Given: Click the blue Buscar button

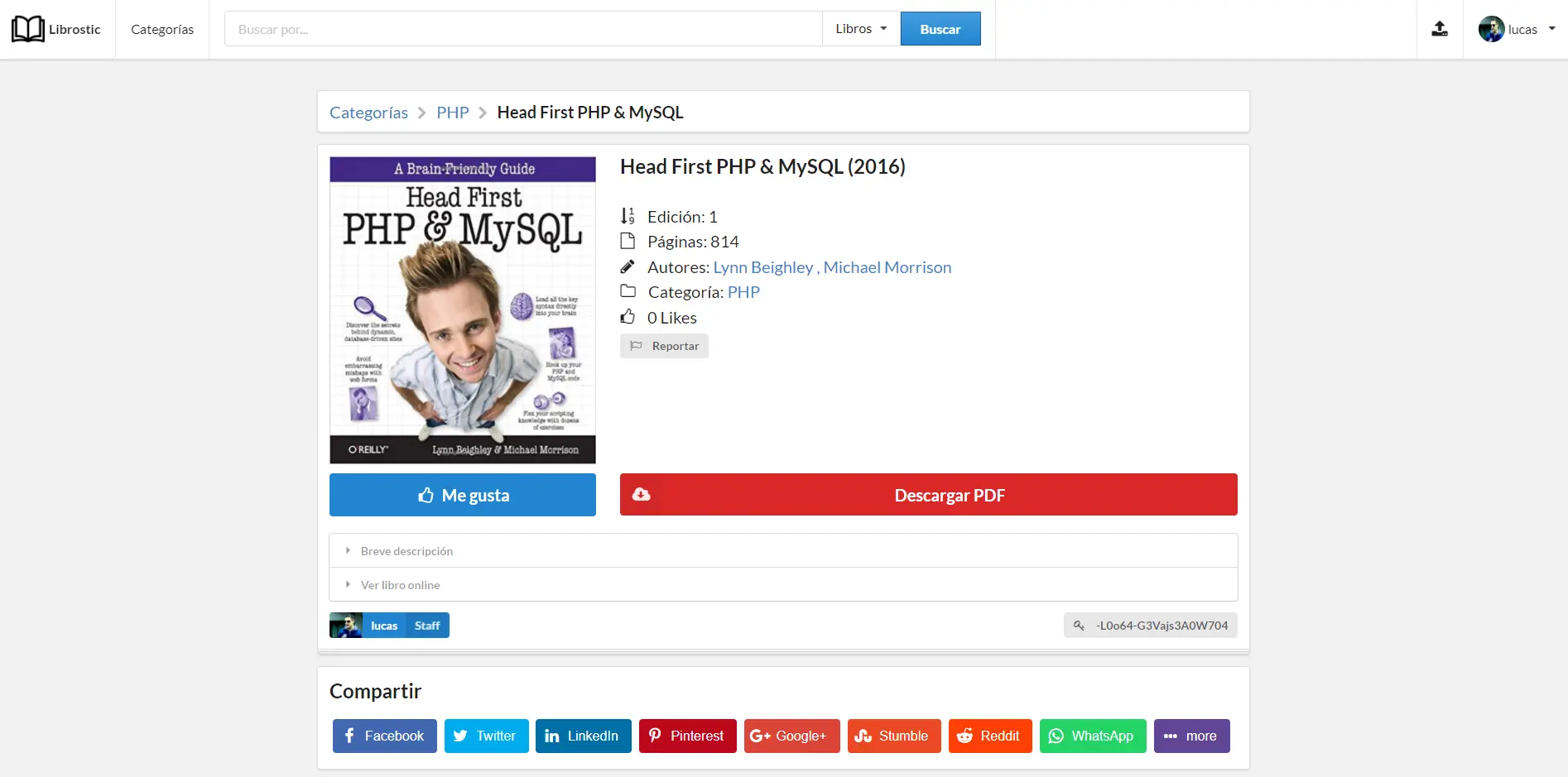Looking at the screenshot, I should (x=940, y=29).
